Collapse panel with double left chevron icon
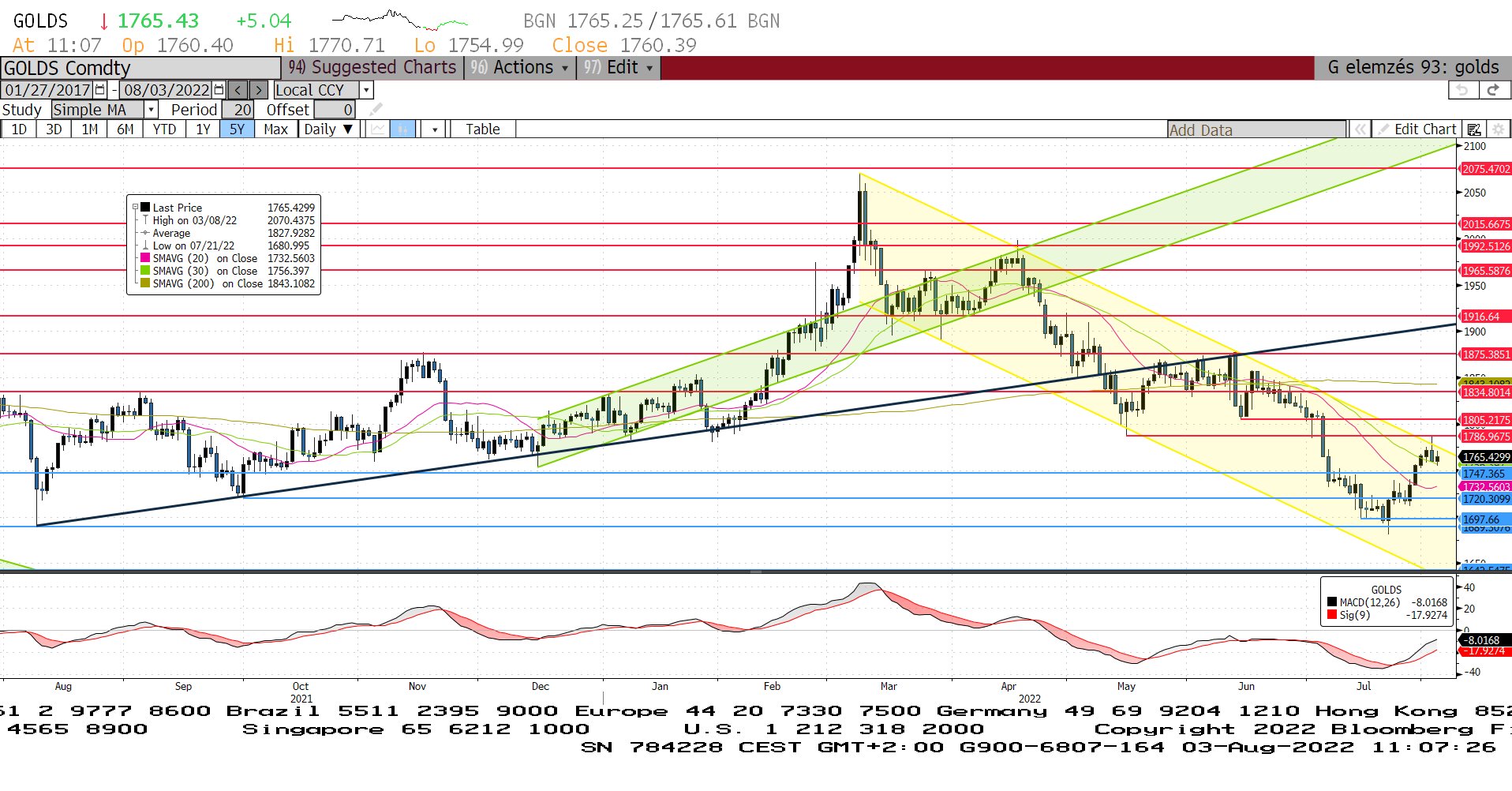This screenshot has height=791, width=1512. click(x=1360, y=129)
